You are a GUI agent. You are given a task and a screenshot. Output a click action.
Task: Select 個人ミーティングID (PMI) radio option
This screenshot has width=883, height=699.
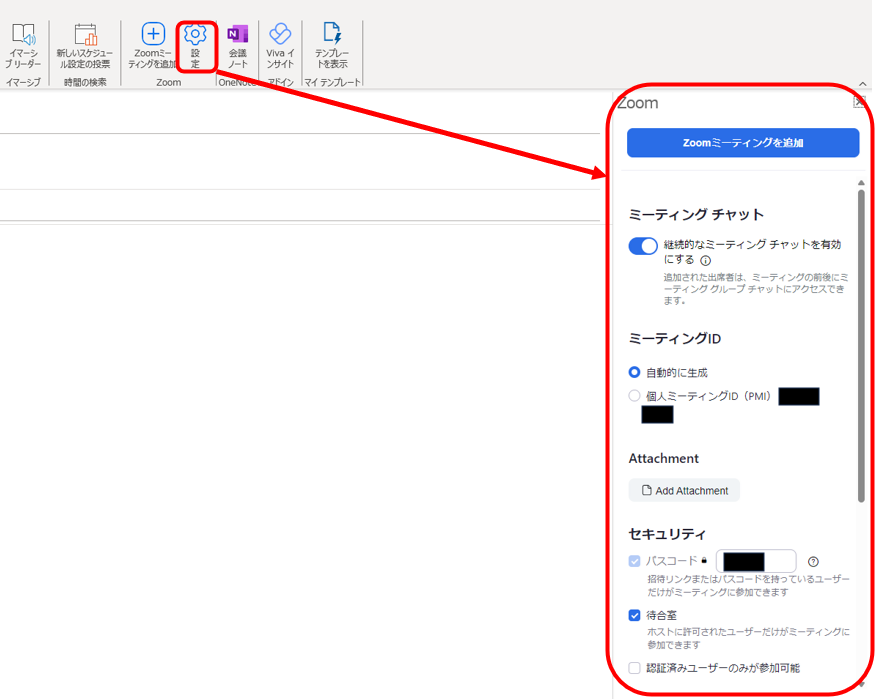(634, 395)
